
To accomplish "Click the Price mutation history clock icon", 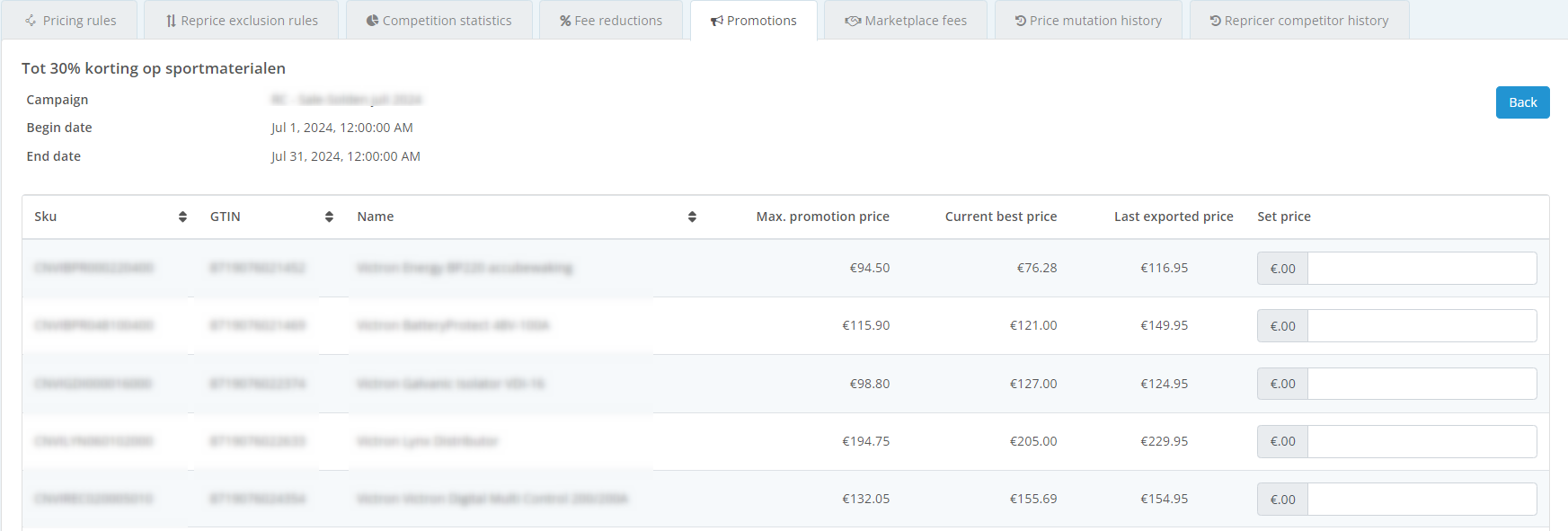I will click(1021, 21).
